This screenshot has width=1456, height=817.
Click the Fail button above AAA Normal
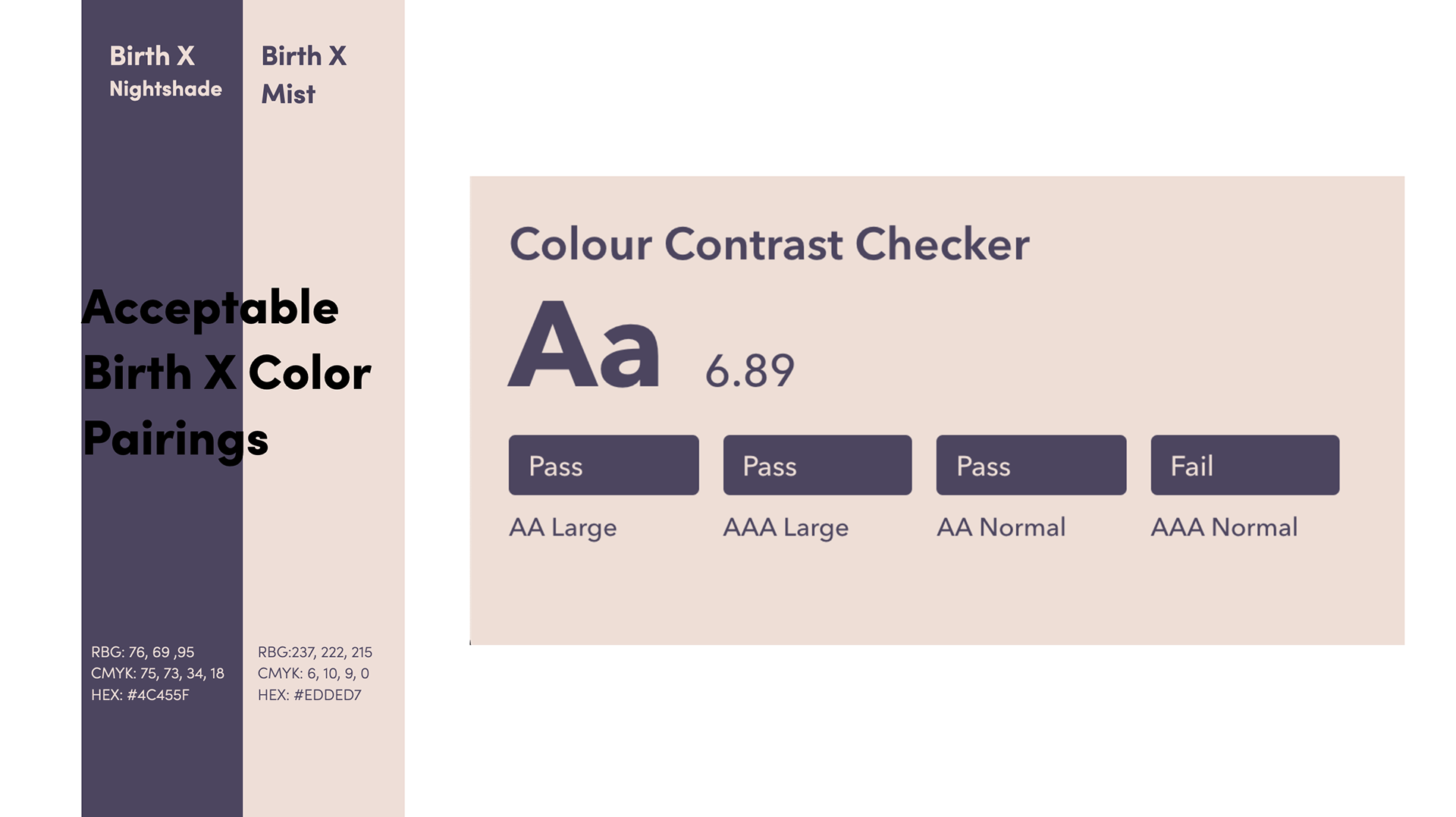point(1245,465)
